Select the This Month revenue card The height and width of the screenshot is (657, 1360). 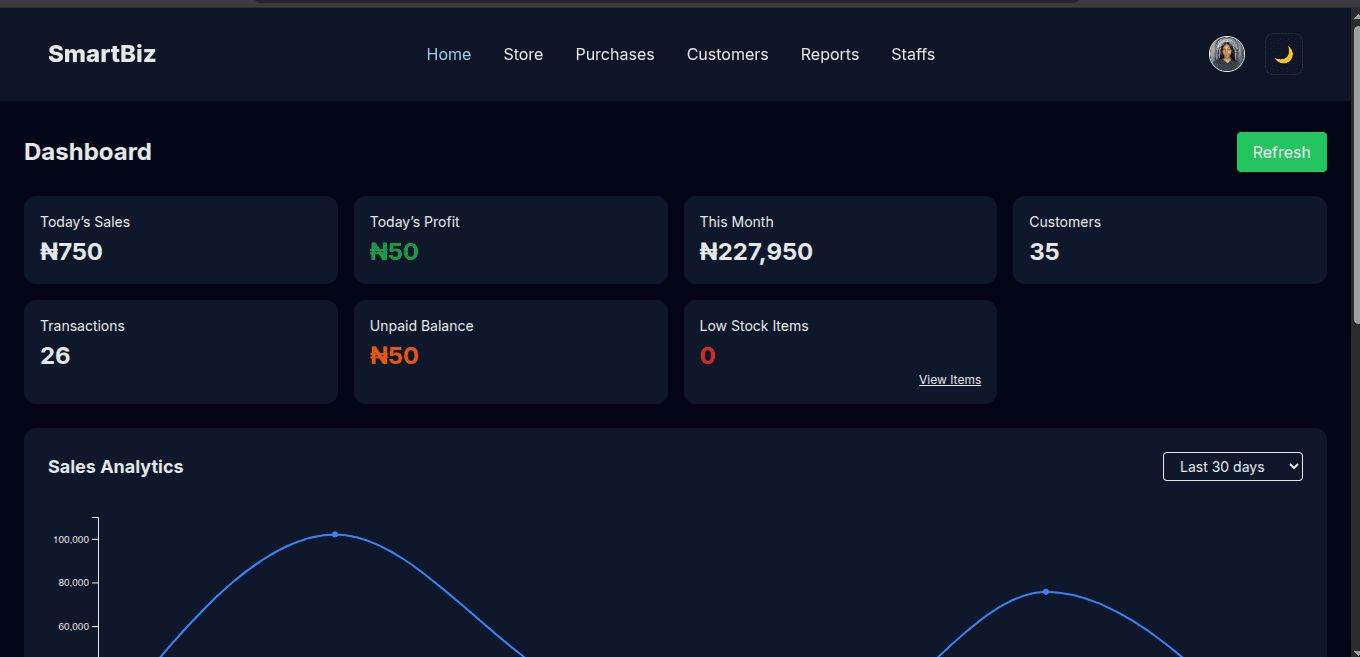pos(840,240)
